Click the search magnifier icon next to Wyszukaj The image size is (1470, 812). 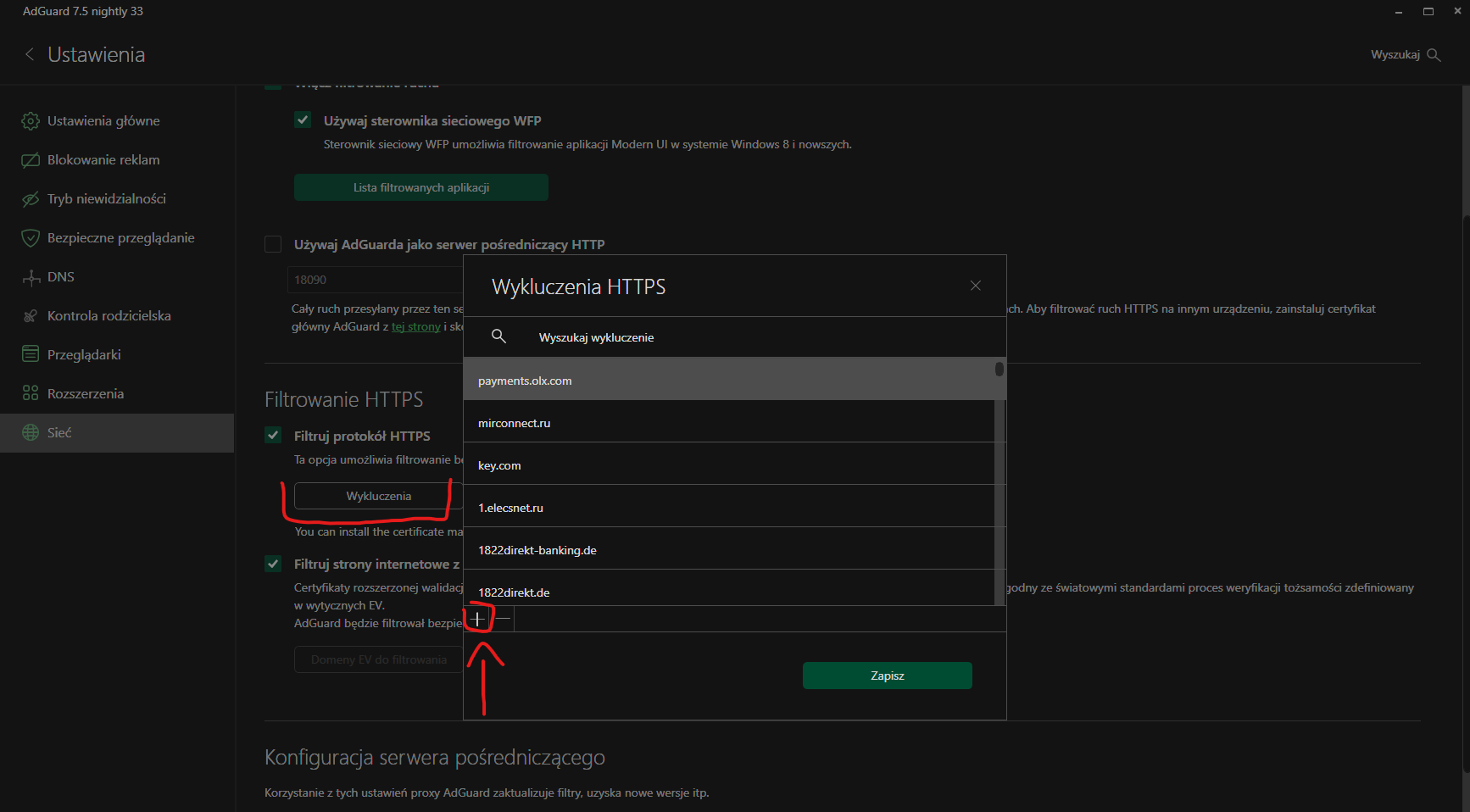tap(1434, 55)
